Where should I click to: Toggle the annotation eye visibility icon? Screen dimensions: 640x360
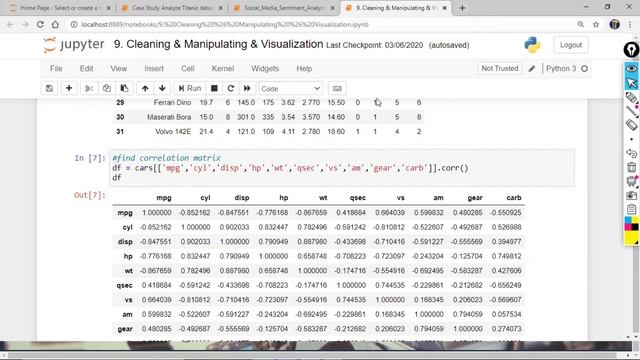(x=631, y=68)
